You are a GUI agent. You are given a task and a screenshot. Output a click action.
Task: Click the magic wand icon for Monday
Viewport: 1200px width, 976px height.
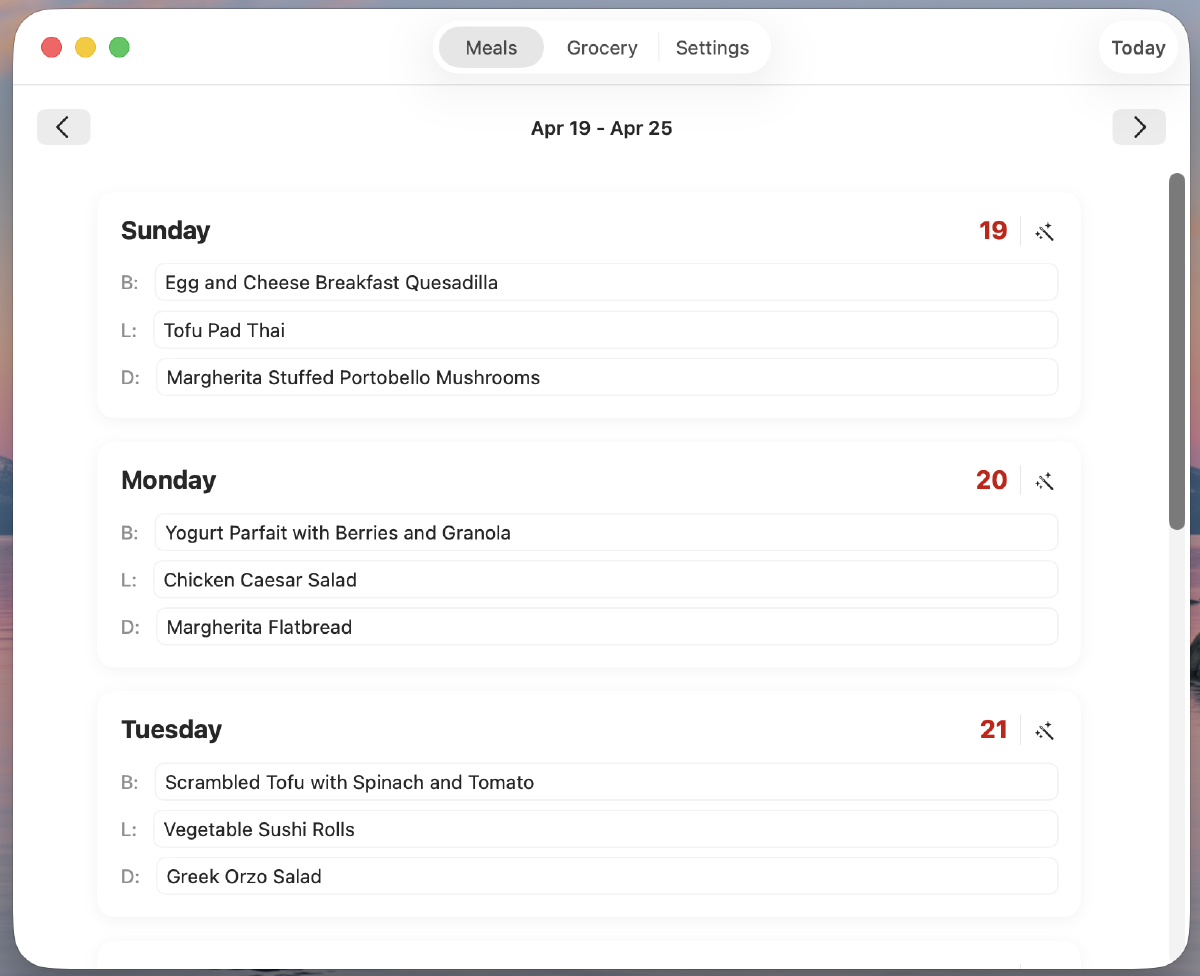click(1045, 481)
